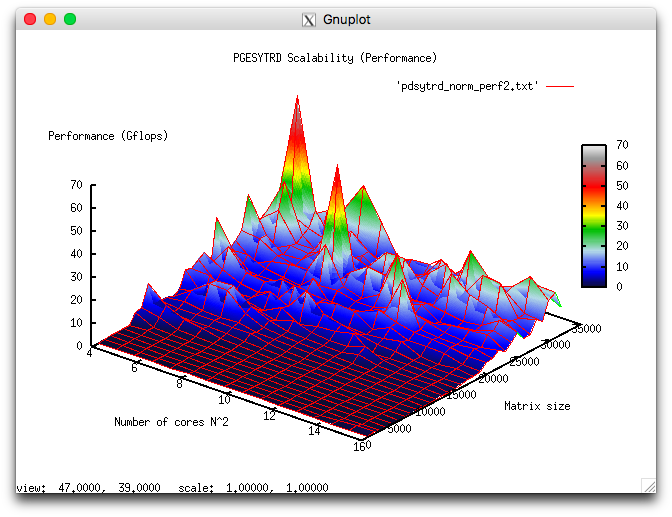Image resolution: width=672 pixels, height=517 pixels.
Task: Click the color bar tick label 30
Action: [x=622, y=226]
